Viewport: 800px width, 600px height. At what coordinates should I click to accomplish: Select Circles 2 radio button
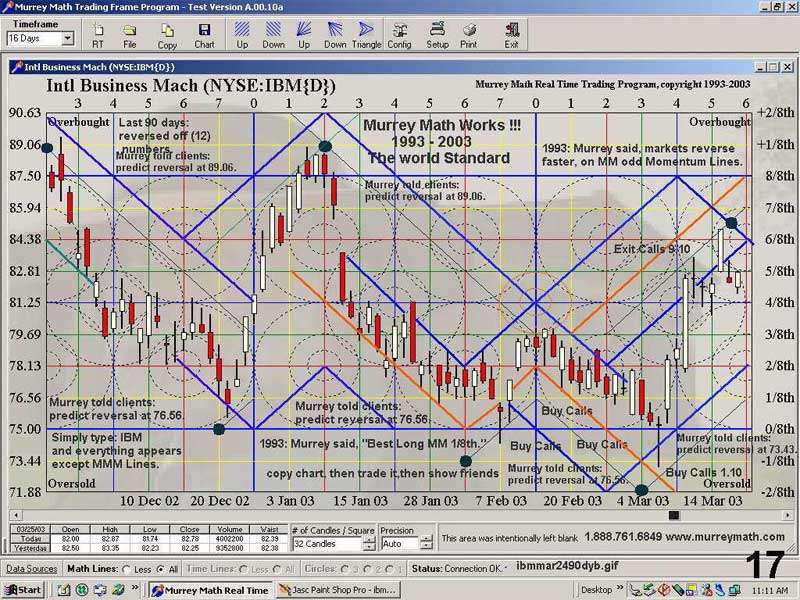click(368, 569)
